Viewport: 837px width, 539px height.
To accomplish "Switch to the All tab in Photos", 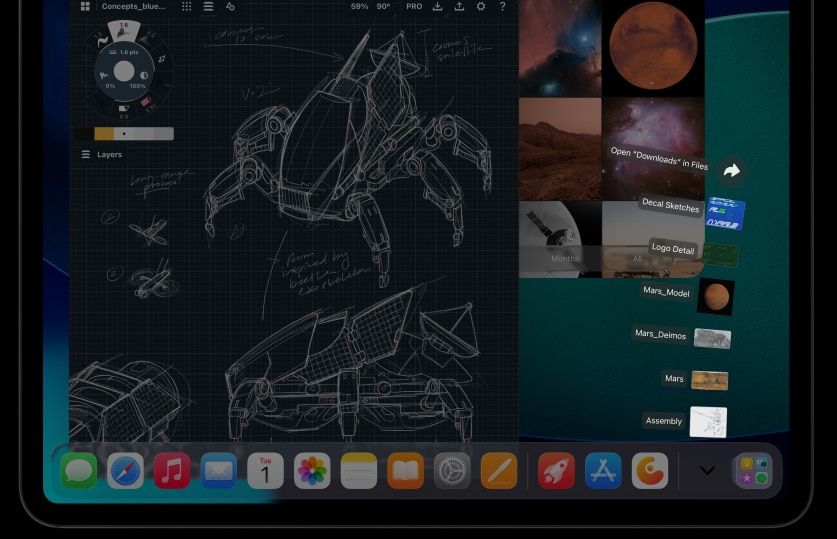I will point(637,259).
